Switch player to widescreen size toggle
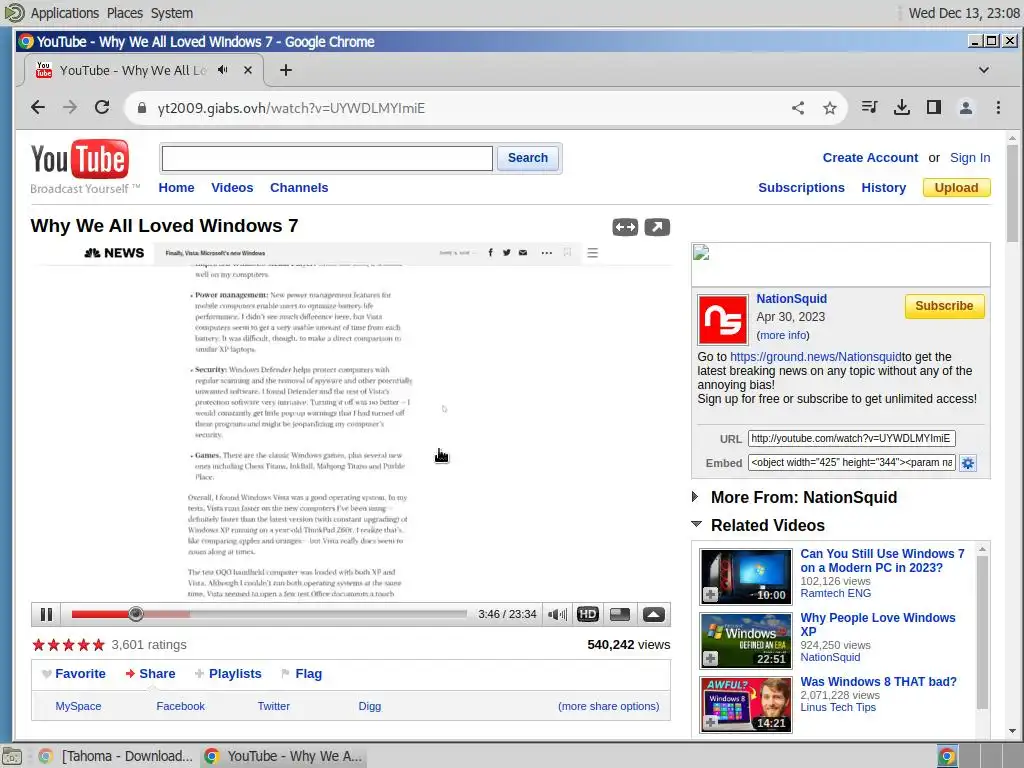This screenshot has height=768, width=1024. [x=620, y=615]
